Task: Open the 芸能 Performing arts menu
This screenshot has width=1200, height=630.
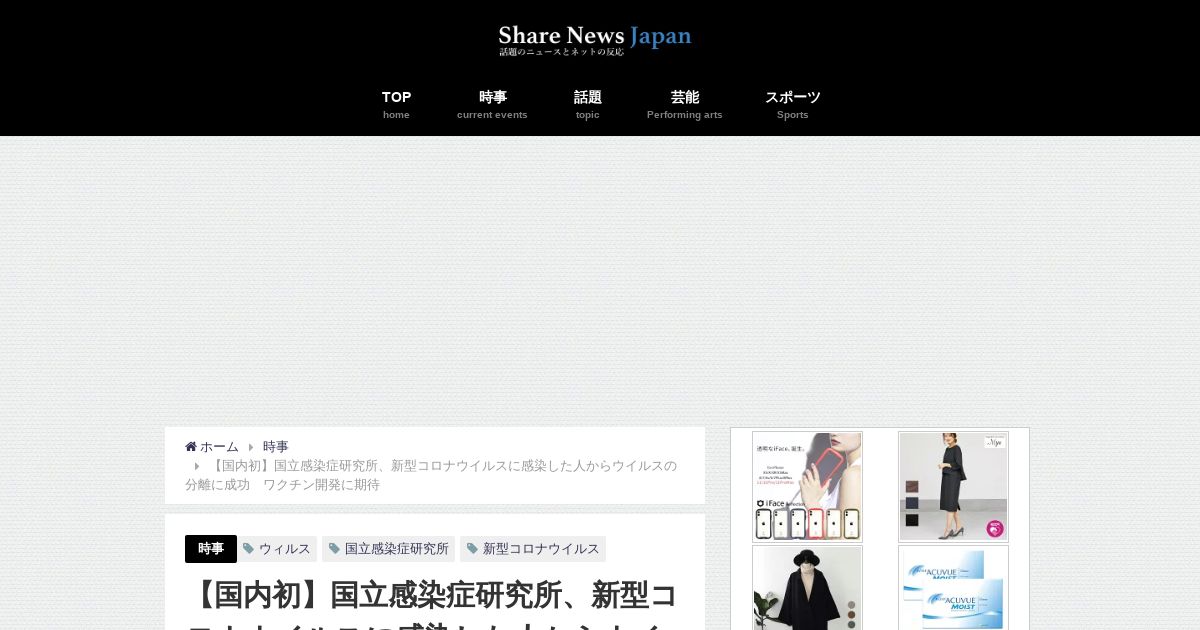Action: [685, 104]
